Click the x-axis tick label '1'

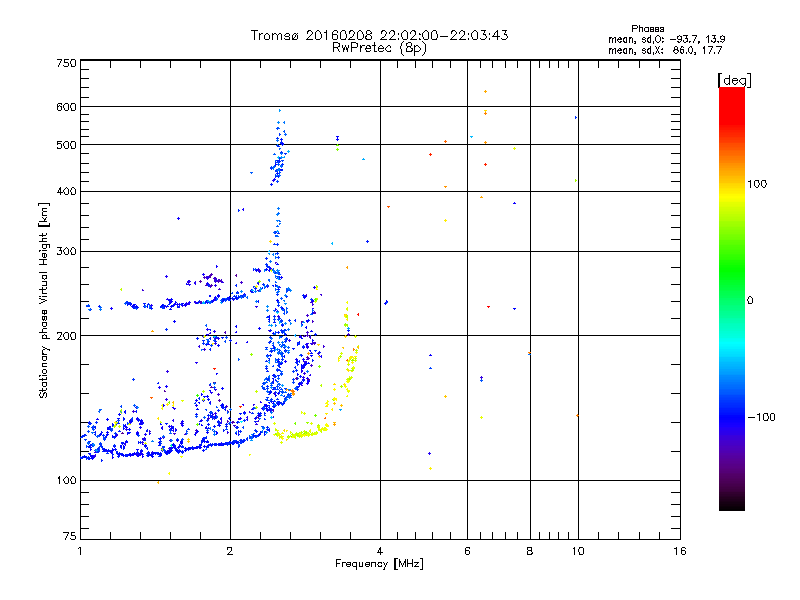click(x=80, y=551)
